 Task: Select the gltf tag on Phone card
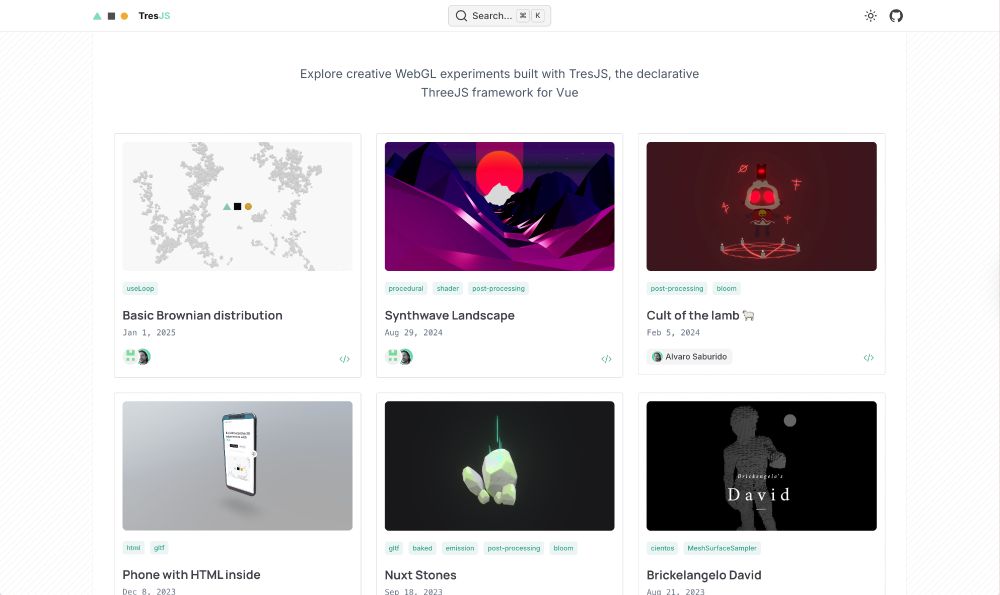(x=159, y=548)
